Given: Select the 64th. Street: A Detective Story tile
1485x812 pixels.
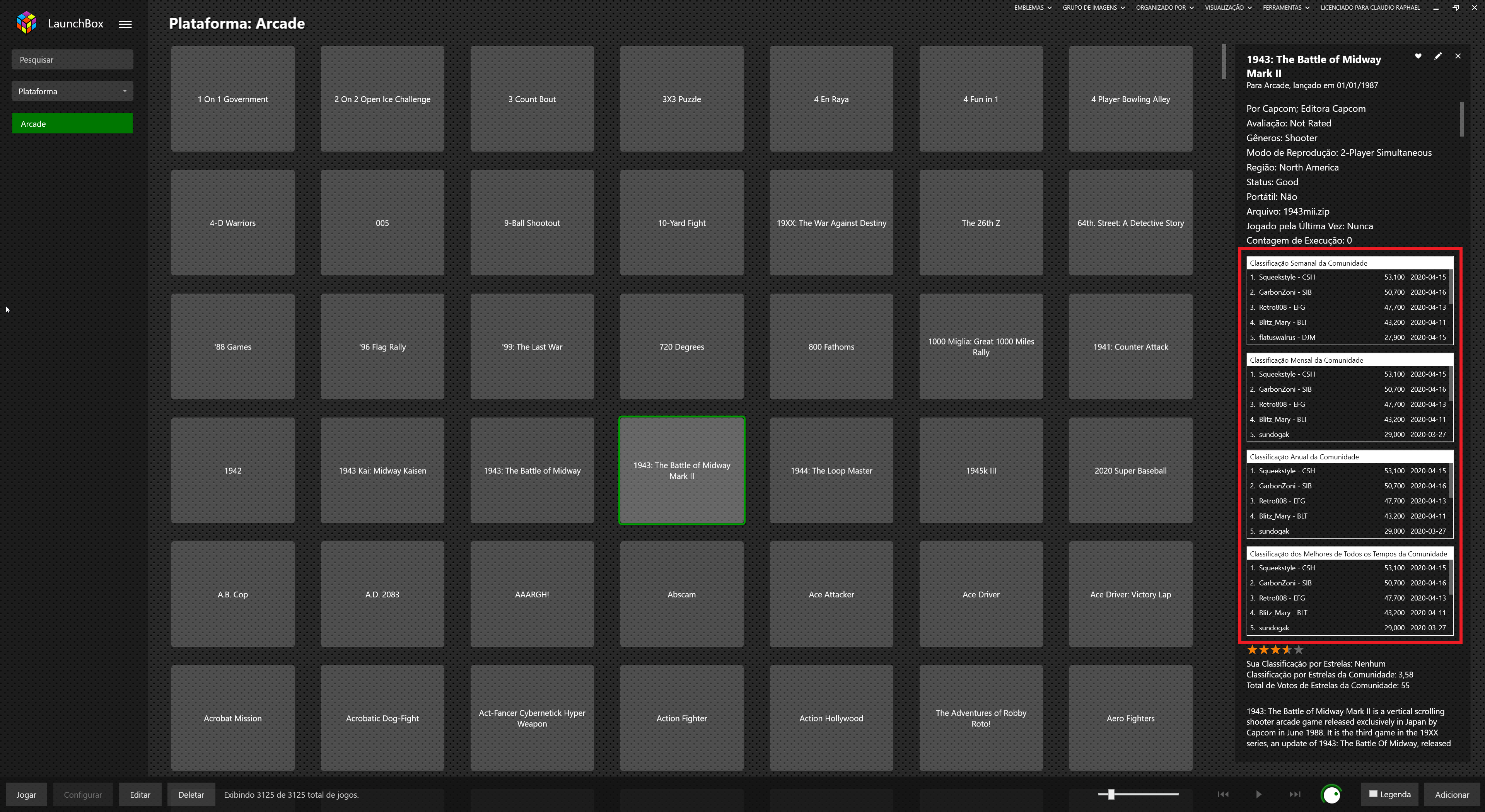Looking at the screenshot, I should pyautogui.click(x=1130, y=222).
